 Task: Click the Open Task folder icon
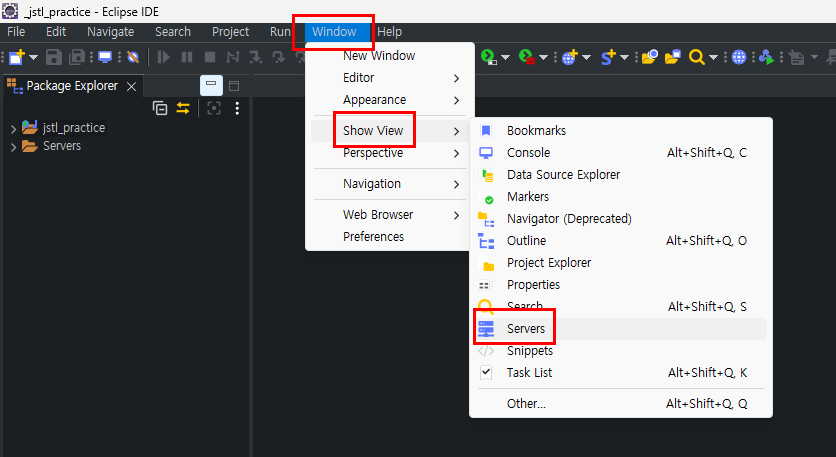point(673,57)
